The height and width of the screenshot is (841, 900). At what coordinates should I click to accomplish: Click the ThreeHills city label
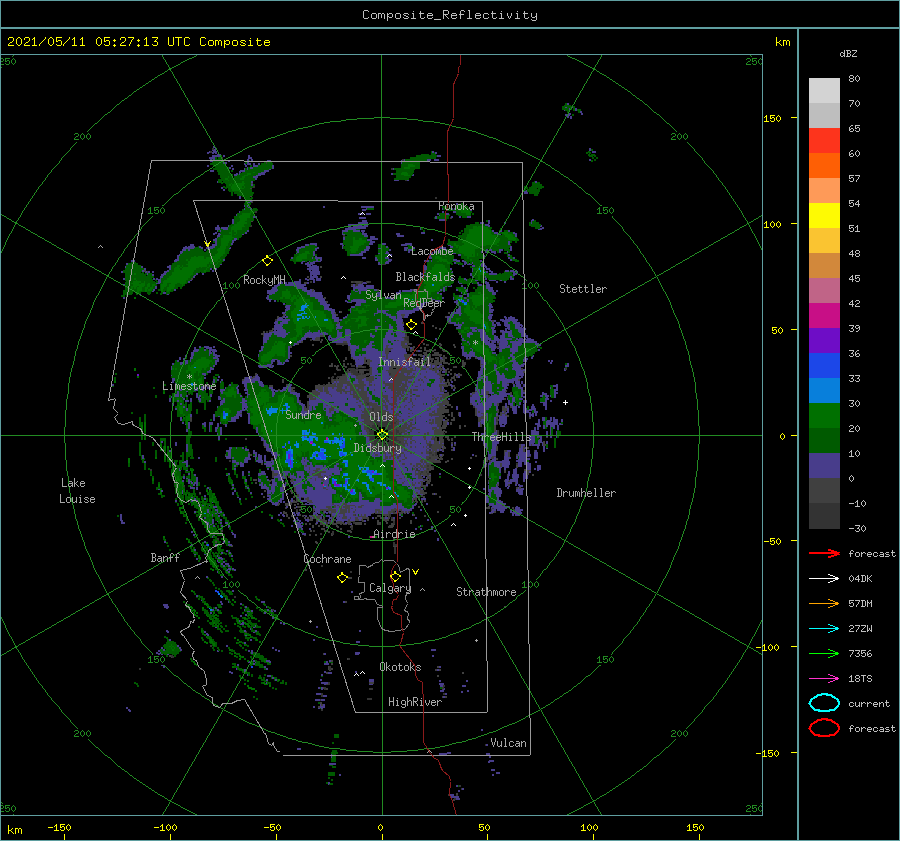click(501, 437)
